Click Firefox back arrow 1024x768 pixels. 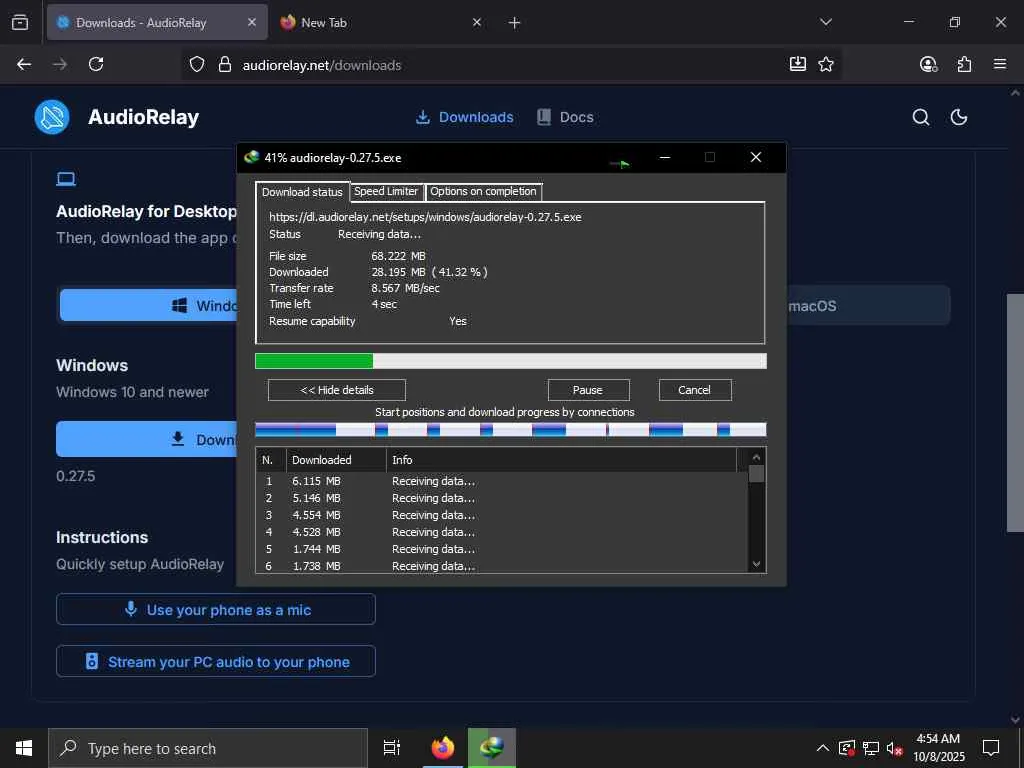(24, 64)
